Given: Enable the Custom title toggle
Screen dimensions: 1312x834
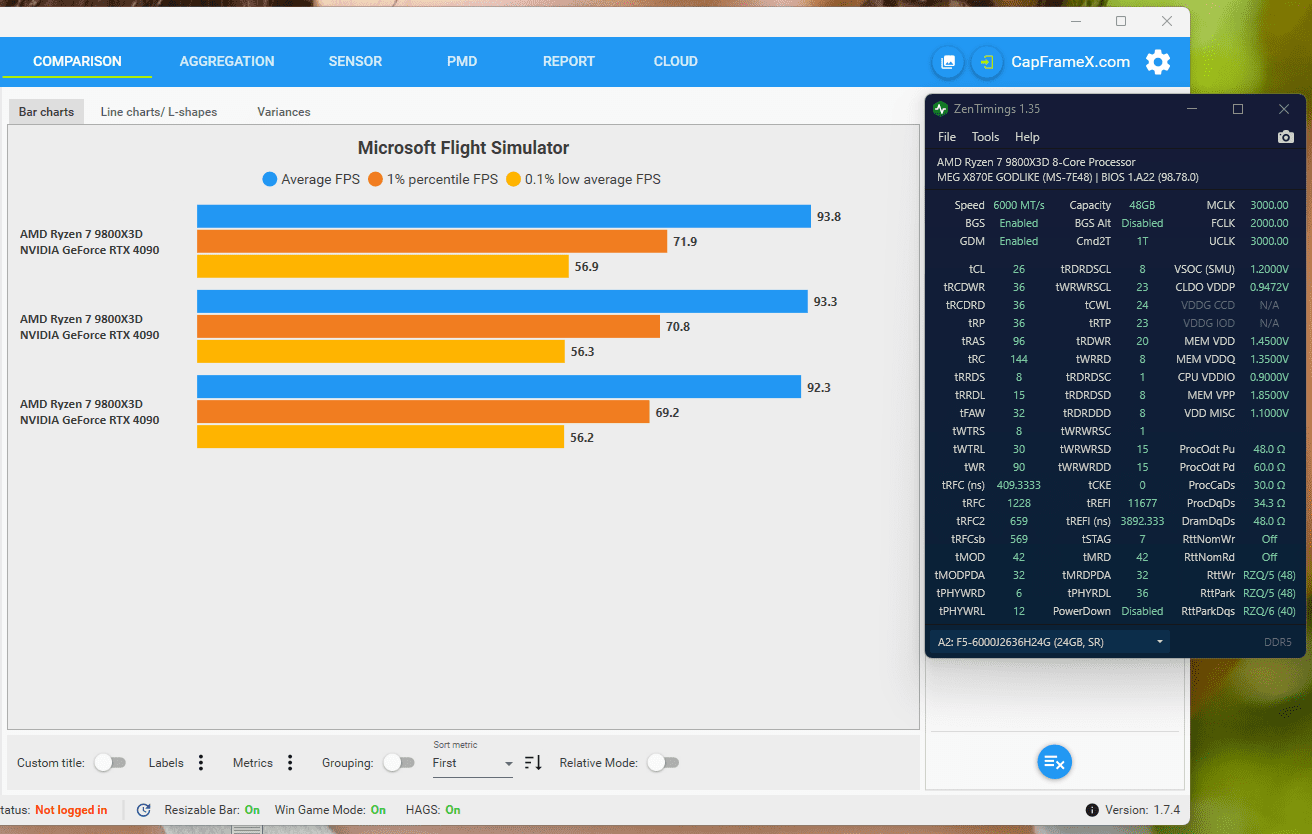Looking at the screenshot, I should 110,763.
